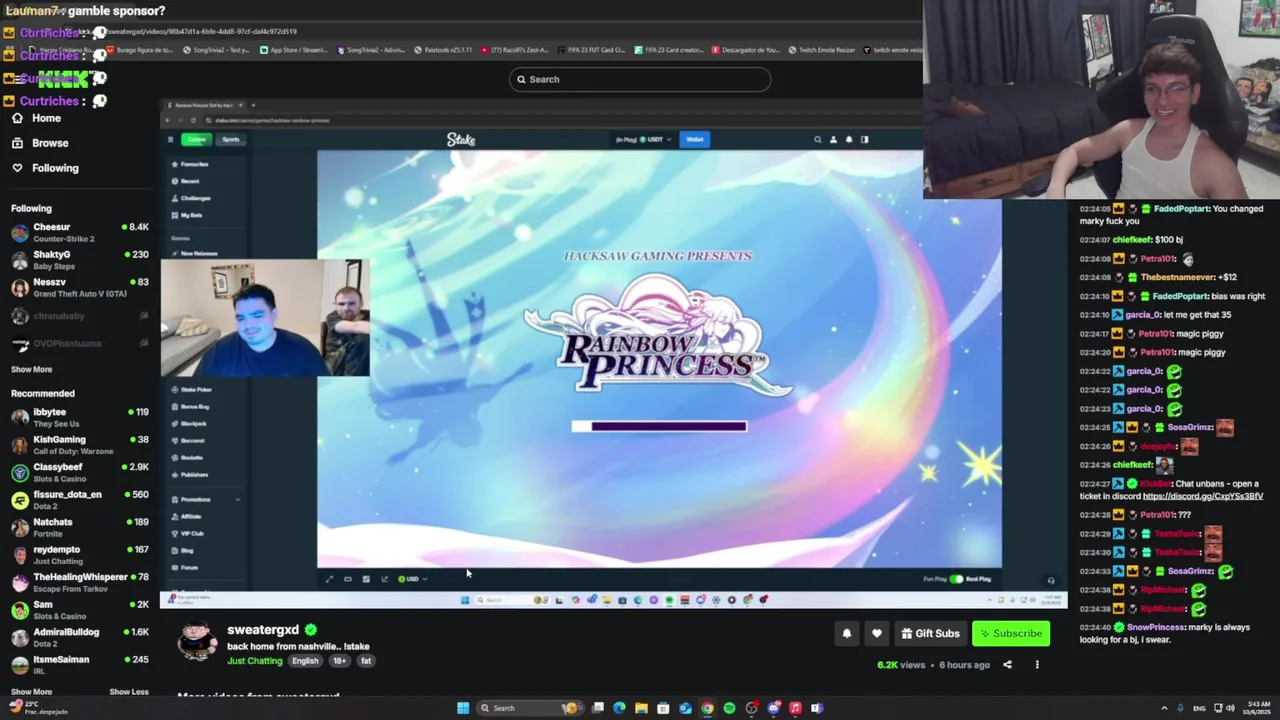Click the 18+ tag
Image resolution: width=1280 pixels, height=720 pixels.
click(340, 661)
